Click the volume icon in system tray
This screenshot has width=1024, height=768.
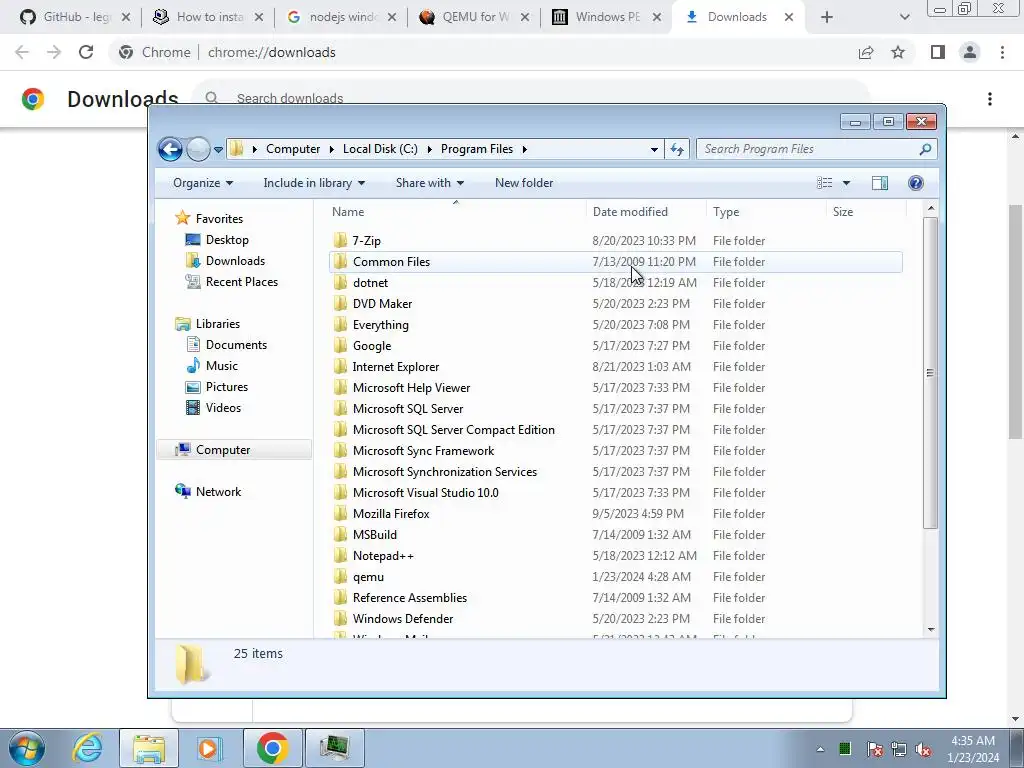point(923,749)
